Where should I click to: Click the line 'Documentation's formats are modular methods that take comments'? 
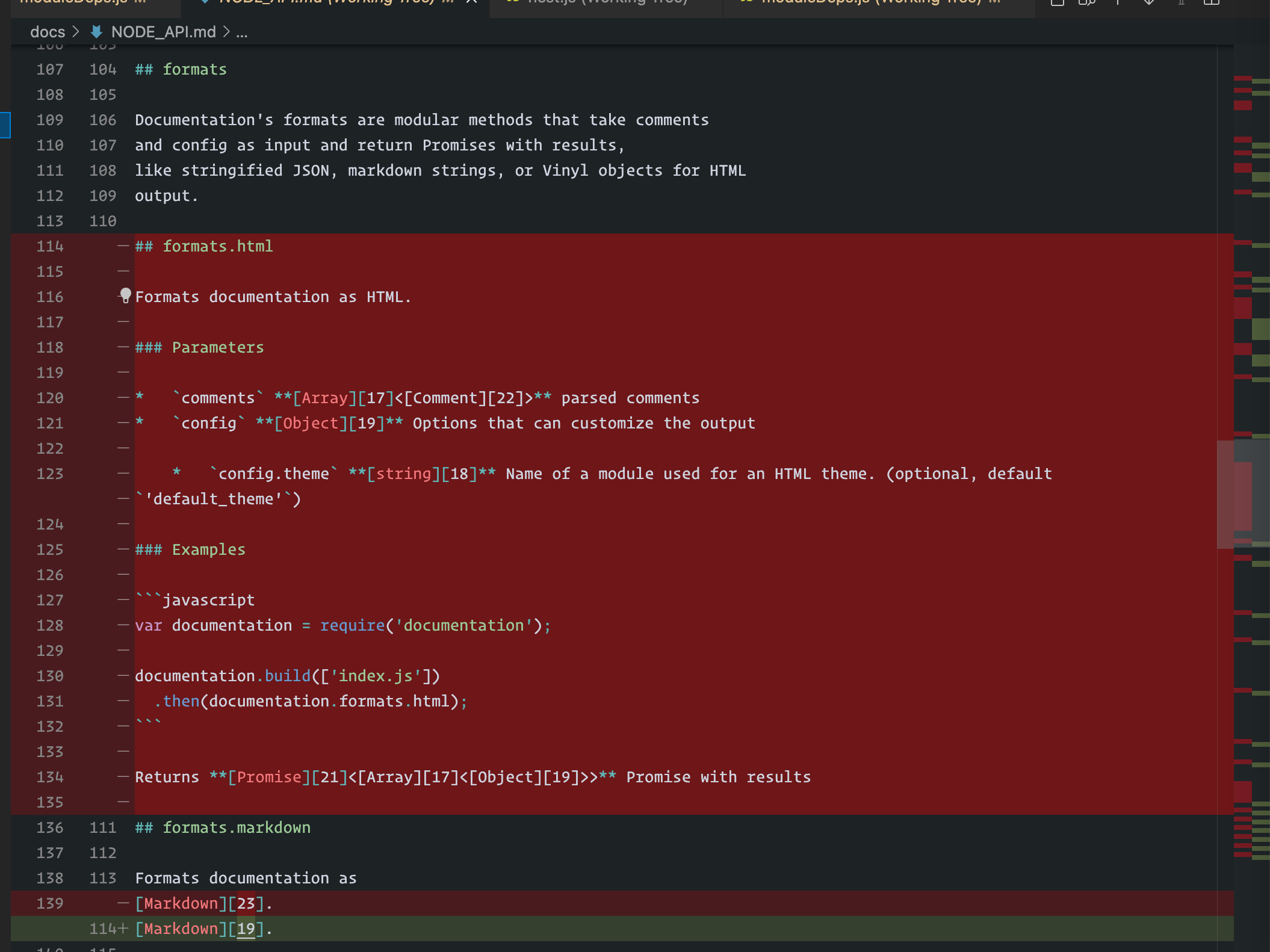pos(422,120)
